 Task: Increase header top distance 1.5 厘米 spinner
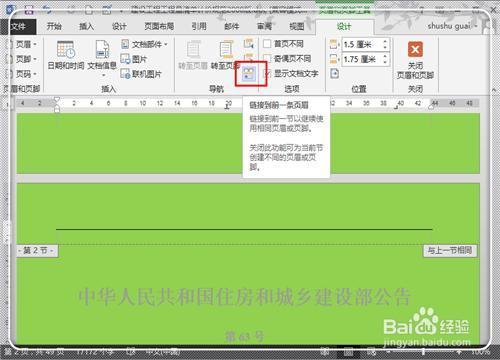385,42
